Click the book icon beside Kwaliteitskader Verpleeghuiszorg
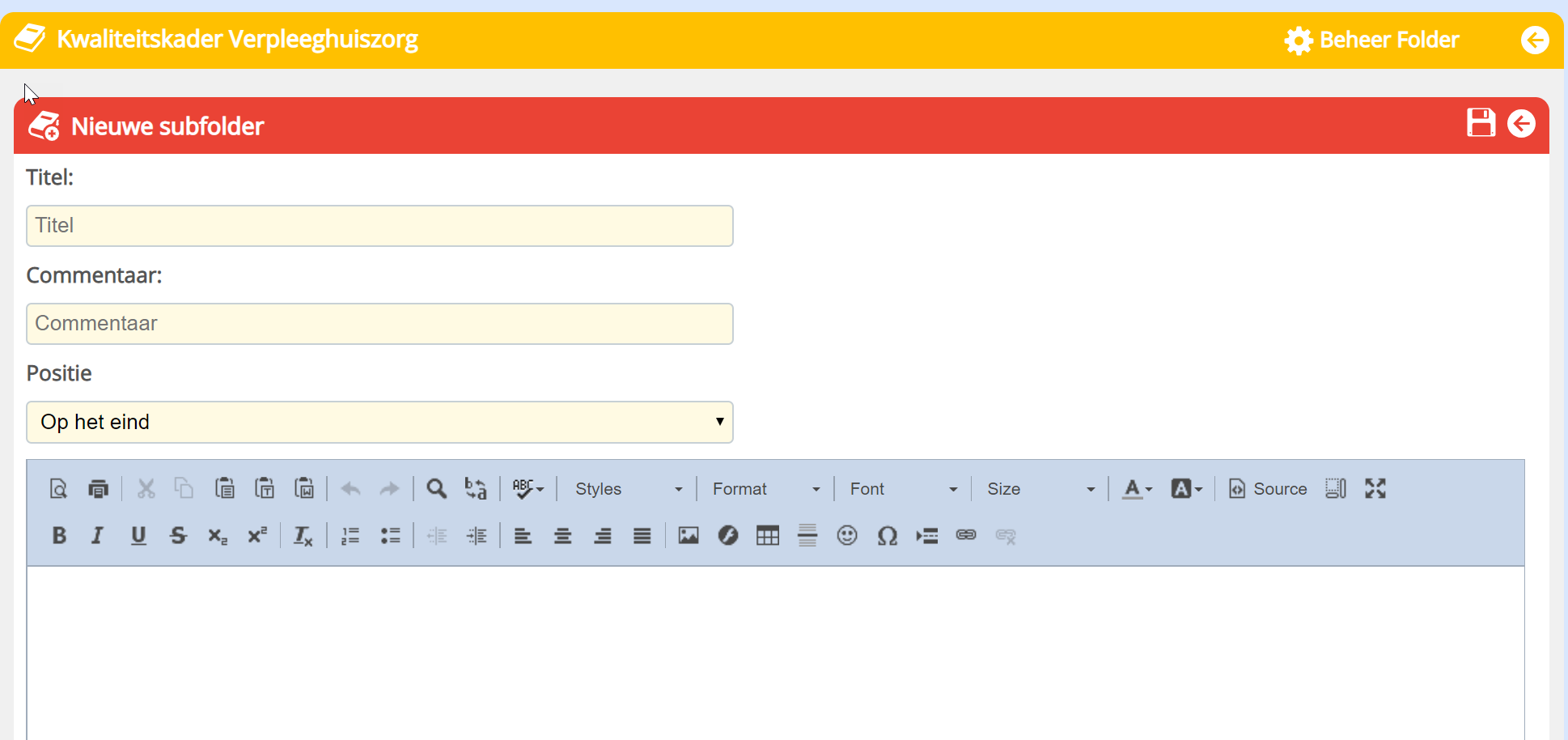Image resolution: width=1568 pixels, height=740 pixels. point(31,39)
